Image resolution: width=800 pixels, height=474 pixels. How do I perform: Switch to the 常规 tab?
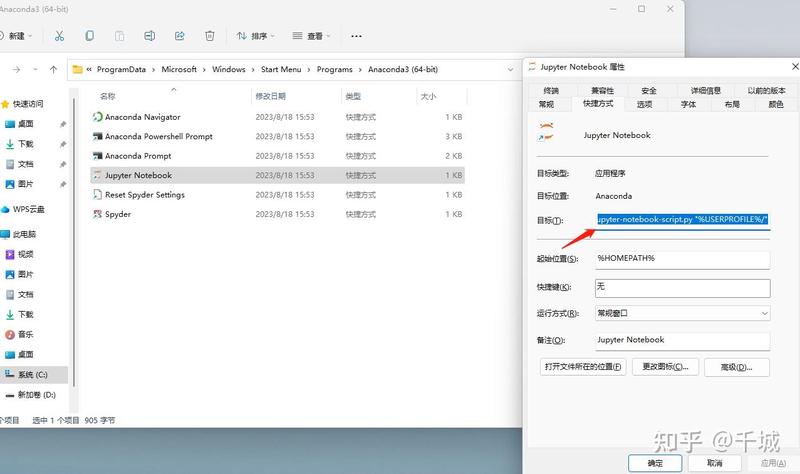pyautogui.click(x=546, y=104)
